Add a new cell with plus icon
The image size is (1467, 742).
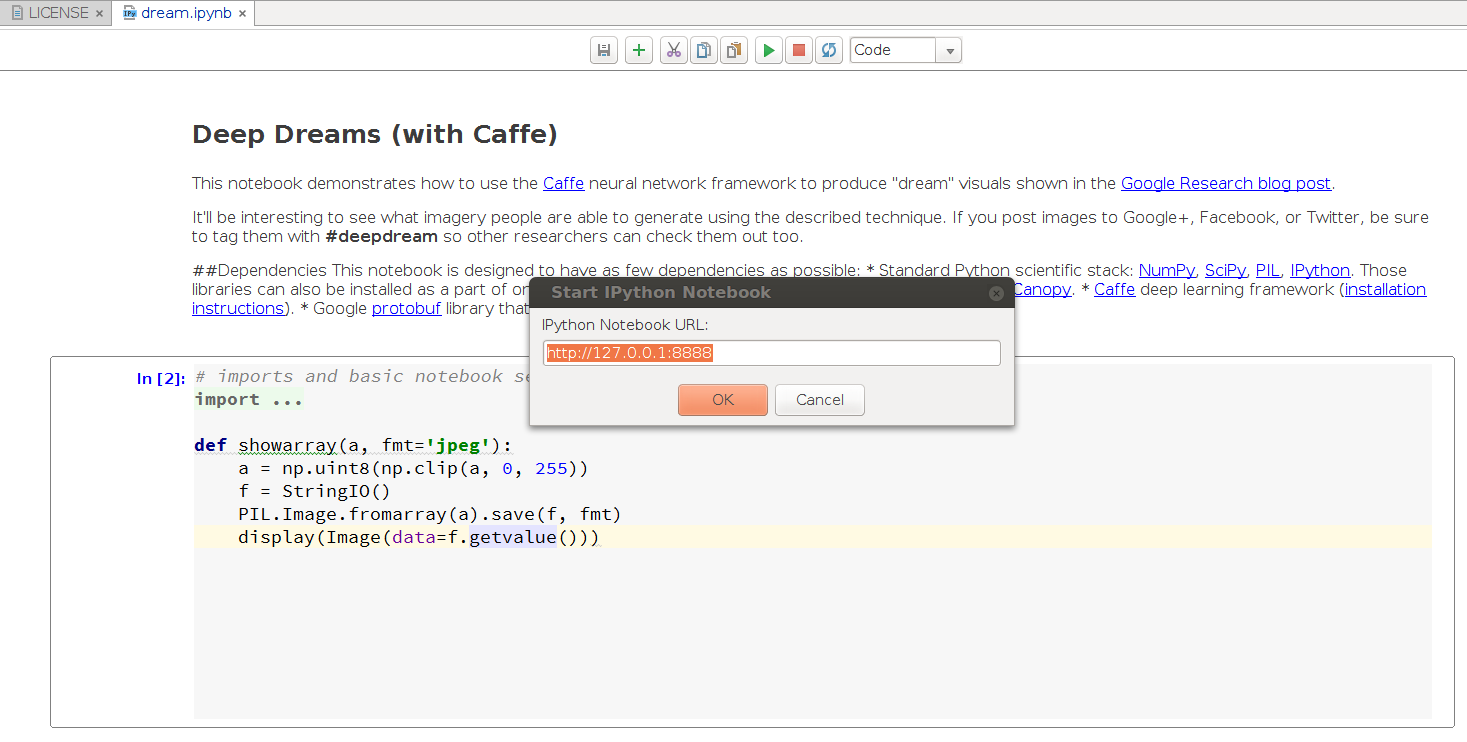638,50
